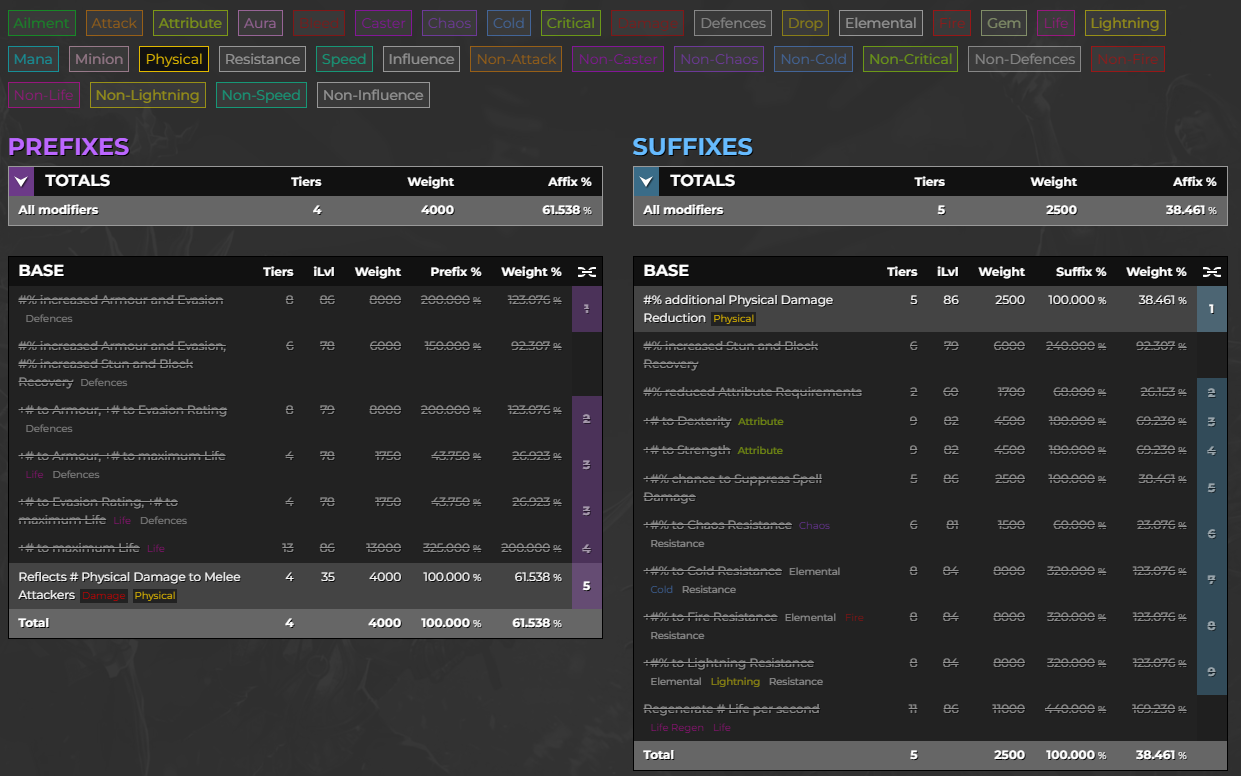Screen dimensions: 1241x776
Task: Click group 8 cell on the Fire Resistance row
Action: [1212, 626]
